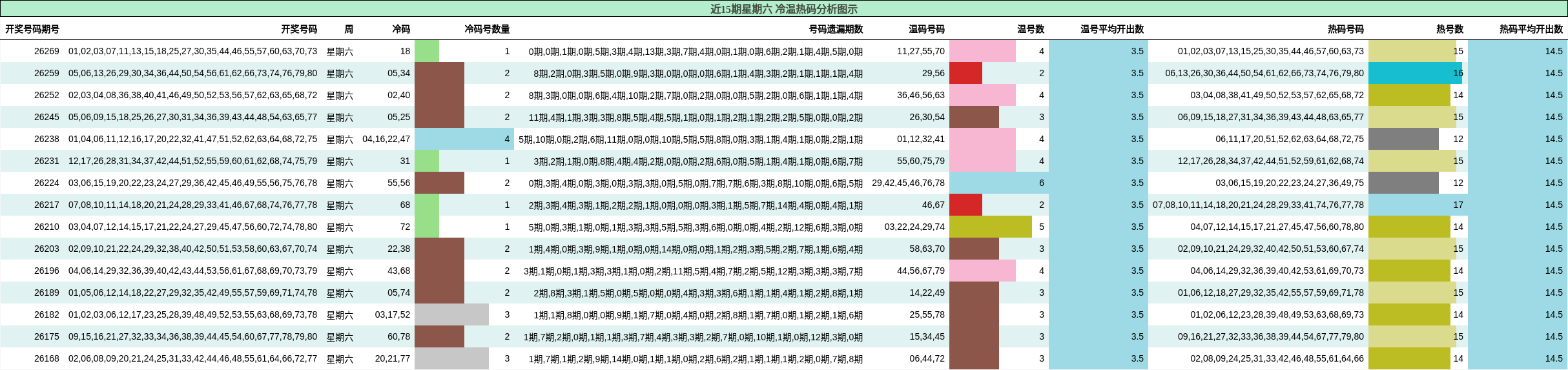Click hot codes cell of row 26217

[1258, 205]
